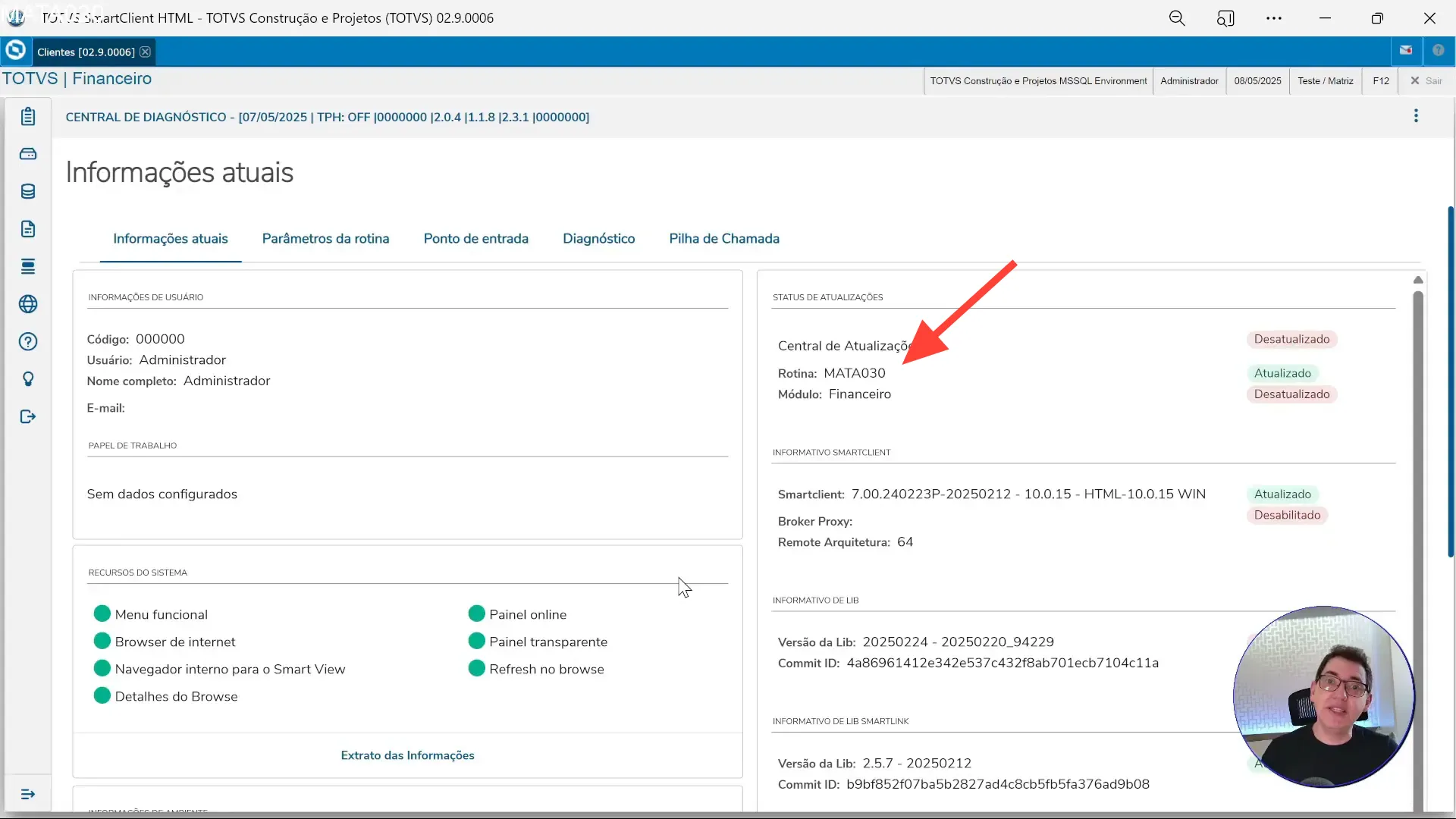
Task: Open the Diagnóstico tab
Action: pyautogui.click(x=598, y=239)
